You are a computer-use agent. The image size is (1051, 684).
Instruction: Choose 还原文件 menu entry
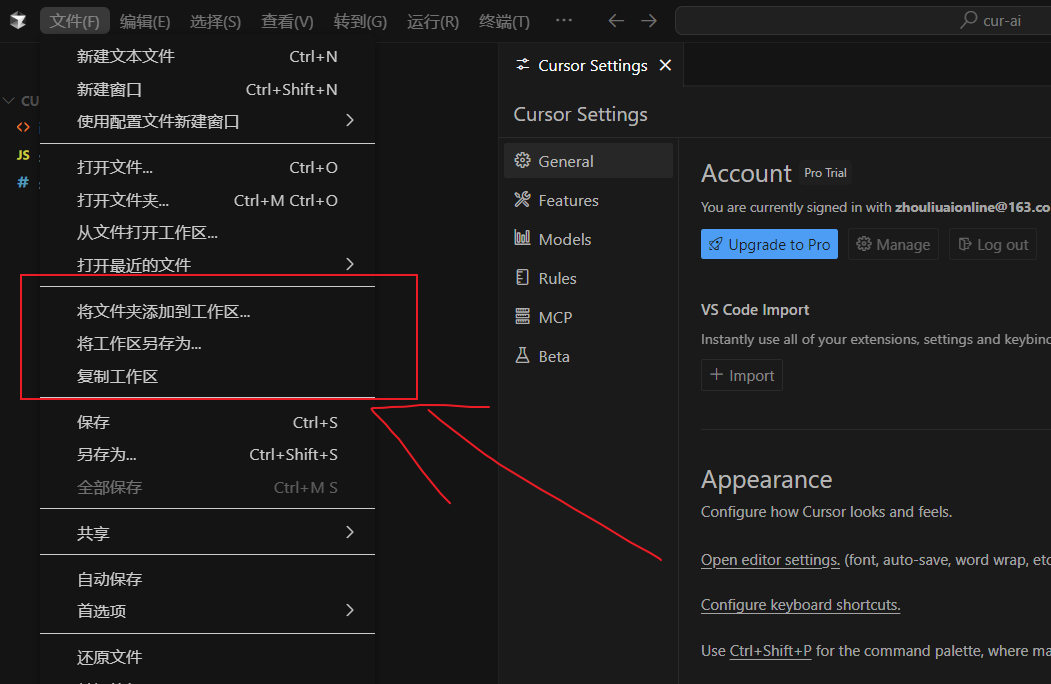(207, 657)
